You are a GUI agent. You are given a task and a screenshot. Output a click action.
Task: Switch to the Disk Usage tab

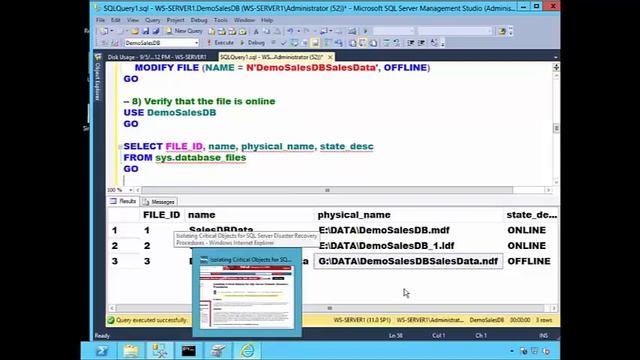(x=157, y=57)
